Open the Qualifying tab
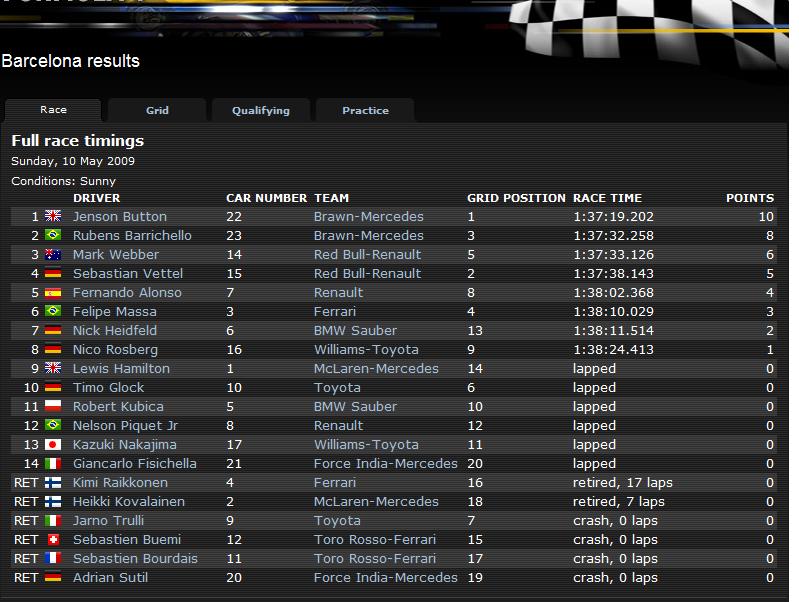 point(260,110)
